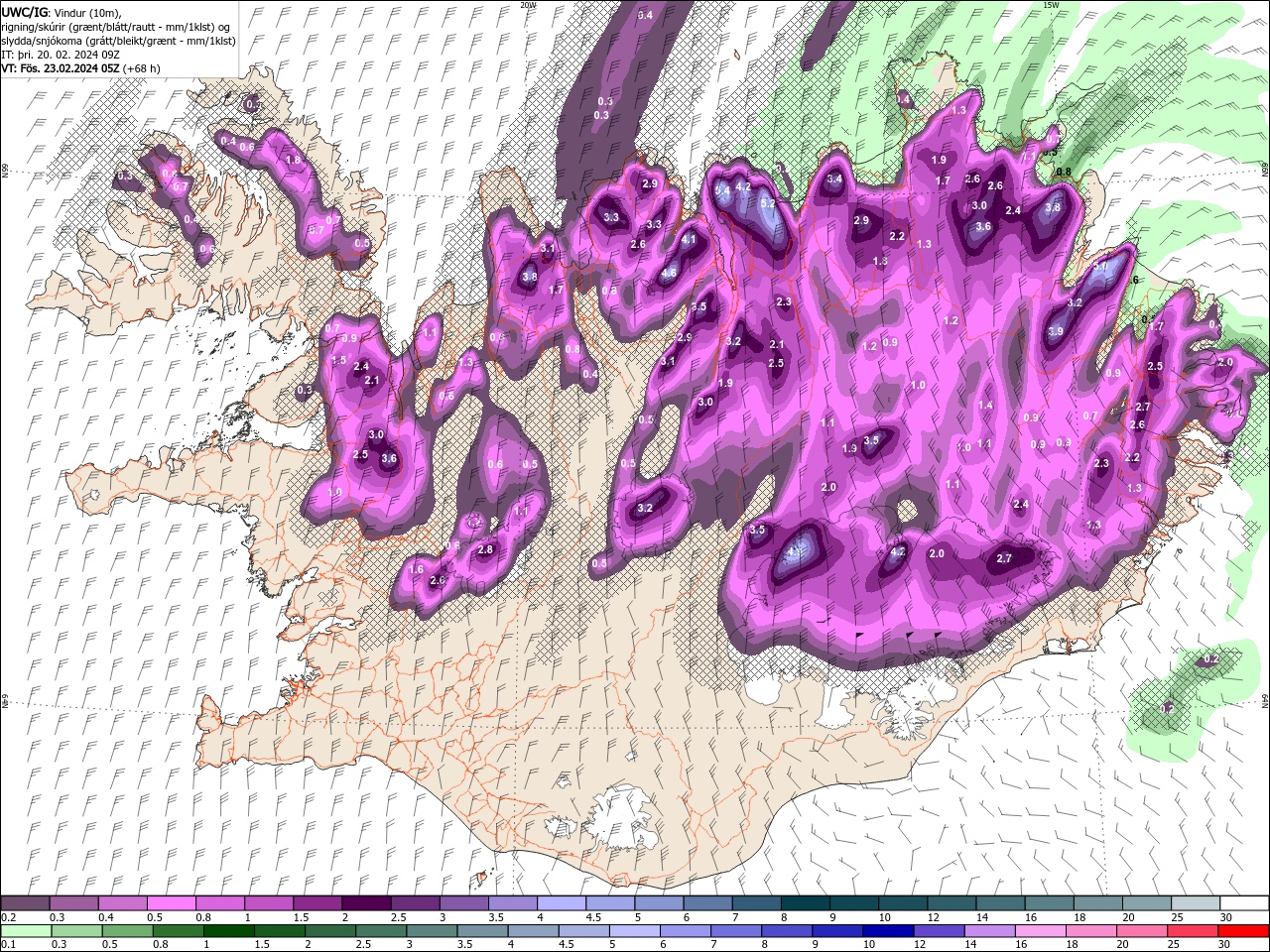Click the "rigning/skúrir (grænt/blátt/rautt" header line

(117, 27)
